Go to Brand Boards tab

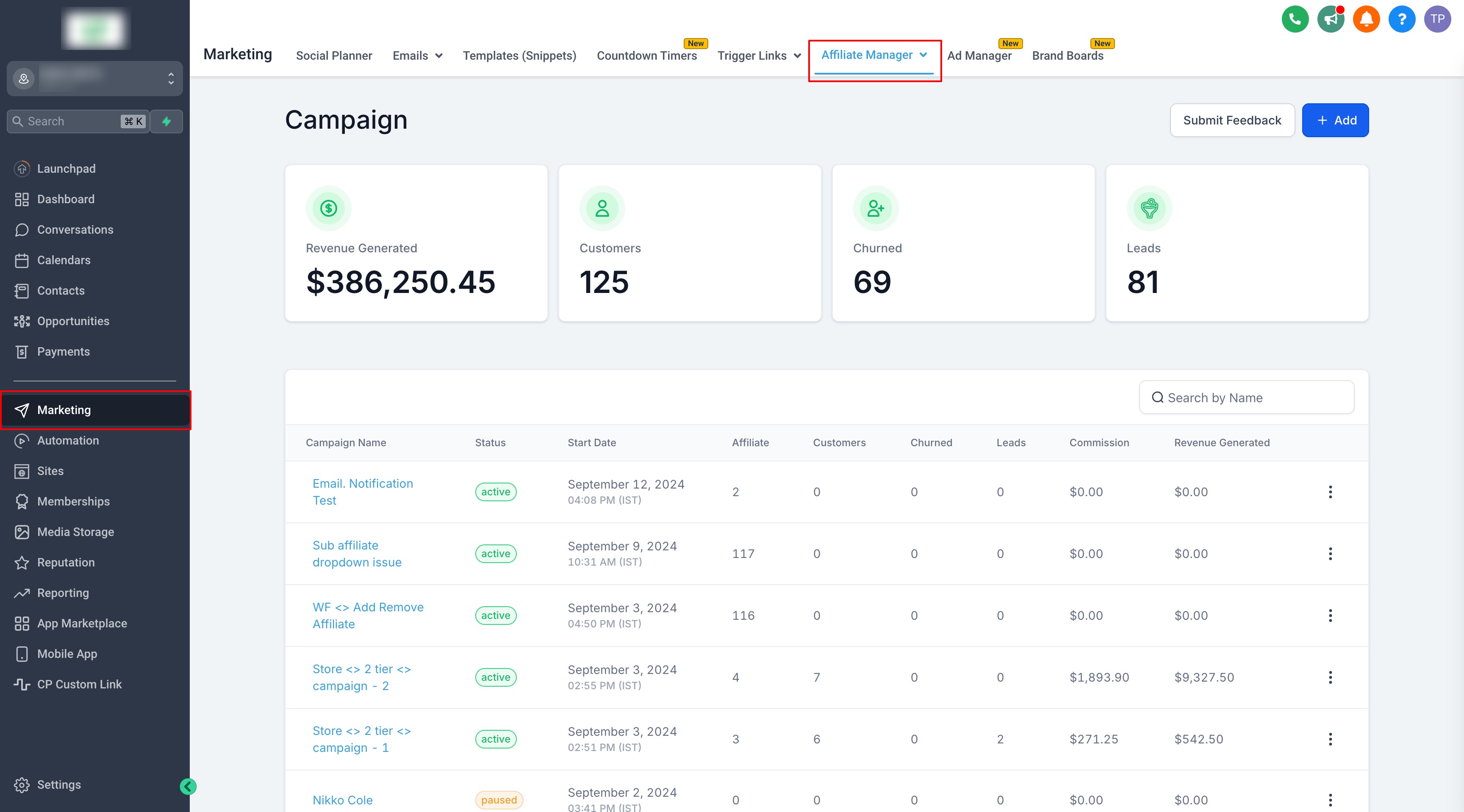1067,55
